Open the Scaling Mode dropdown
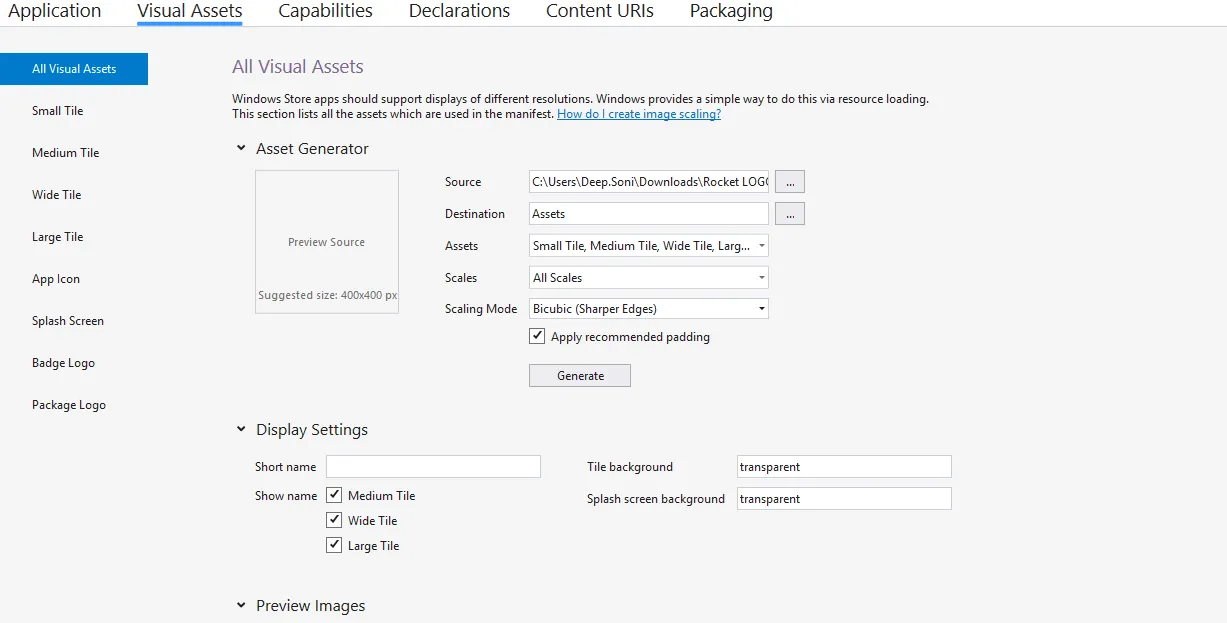 coord(649,309)
